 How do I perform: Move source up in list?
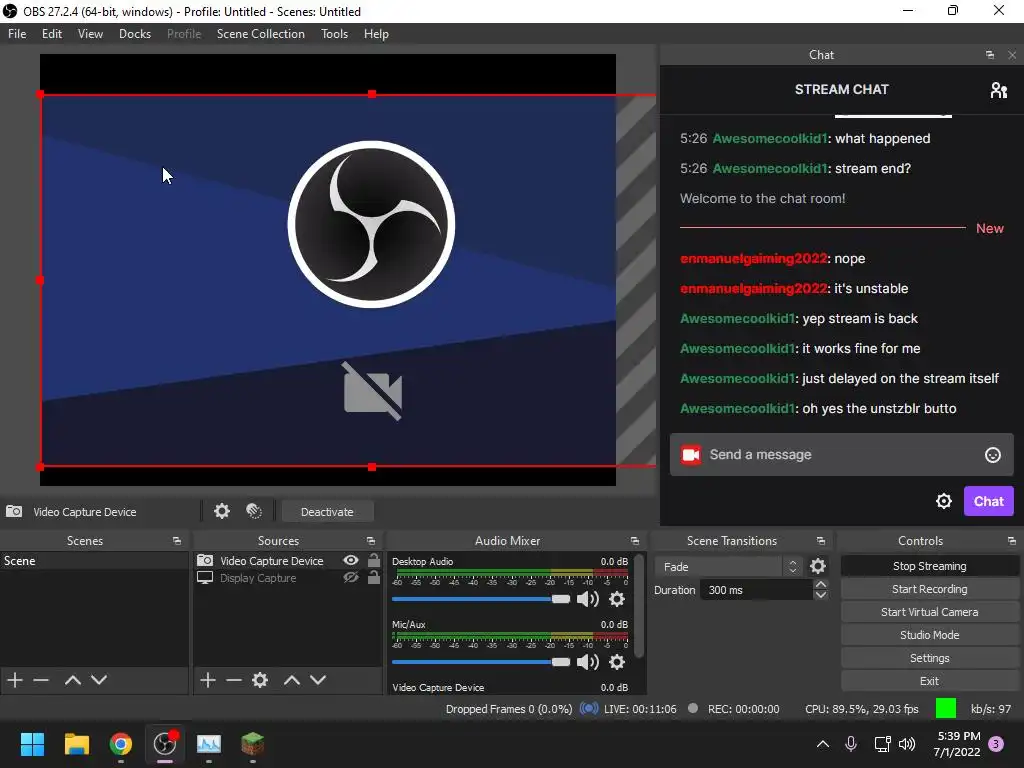point(292,680)
